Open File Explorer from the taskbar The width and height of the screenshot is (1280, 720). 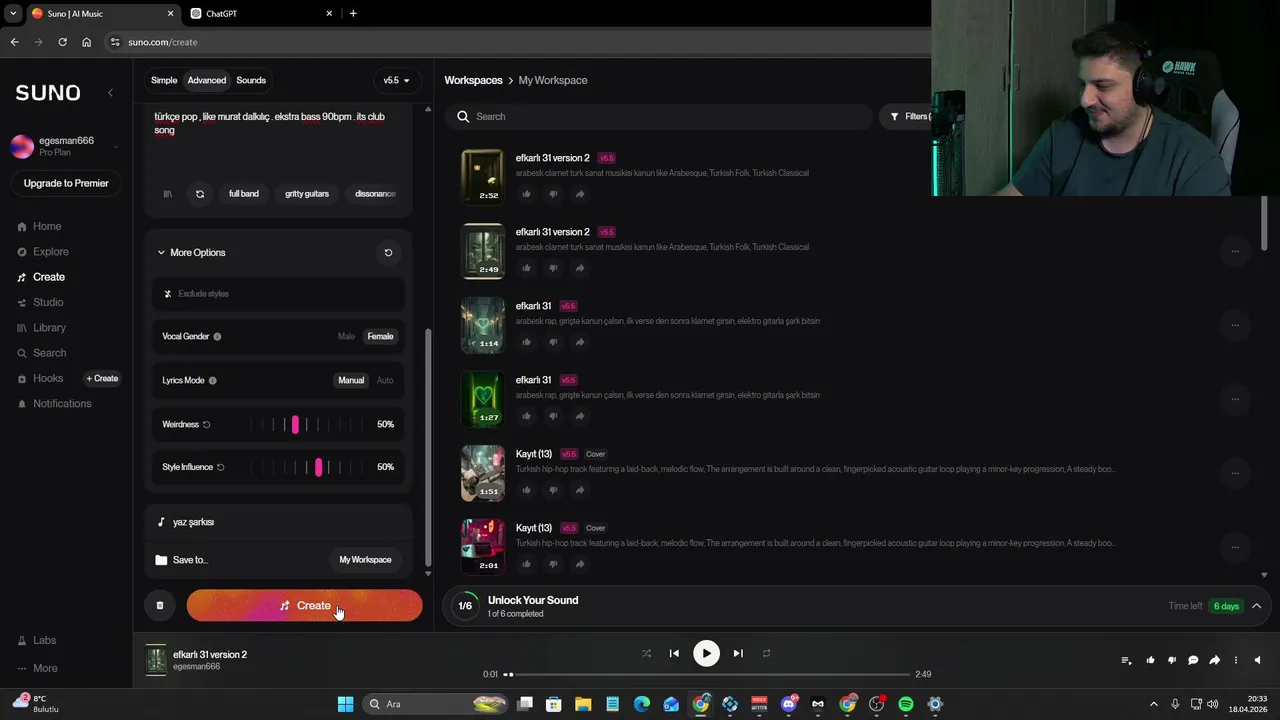[x=583, y=704]
